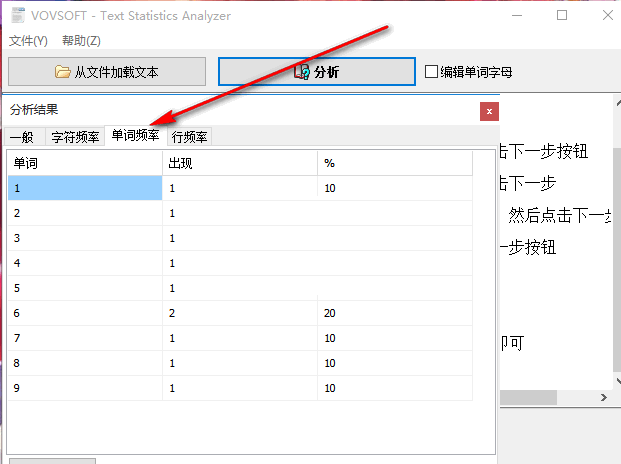Viewport: 621px width, 464px height.
Task: Toggle the 编辑单词字母 checkbox
Action: pyautogui.click(x=431, y=72)
